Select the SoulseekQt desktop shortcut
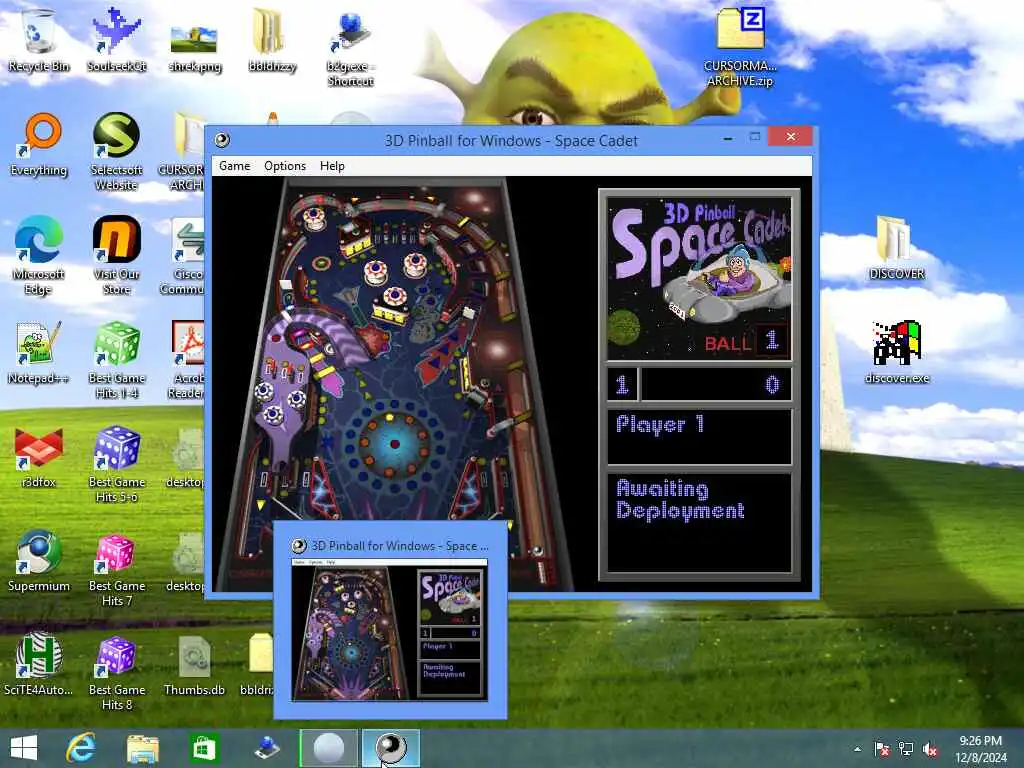Viewport: 1024px width, 768px height. (116, 40)
